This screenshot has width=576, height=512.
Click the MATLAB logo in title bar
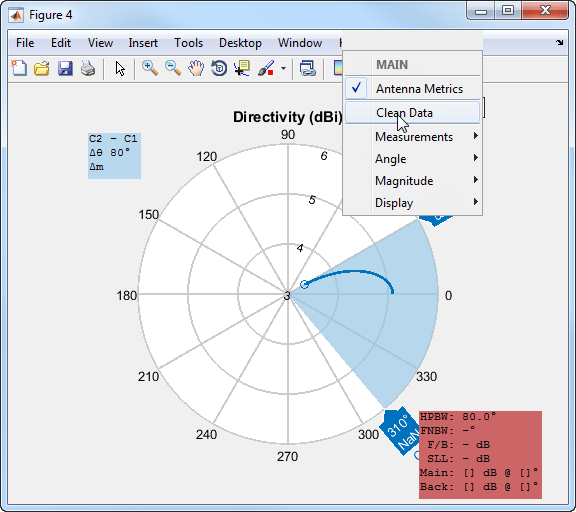[16, 15]
